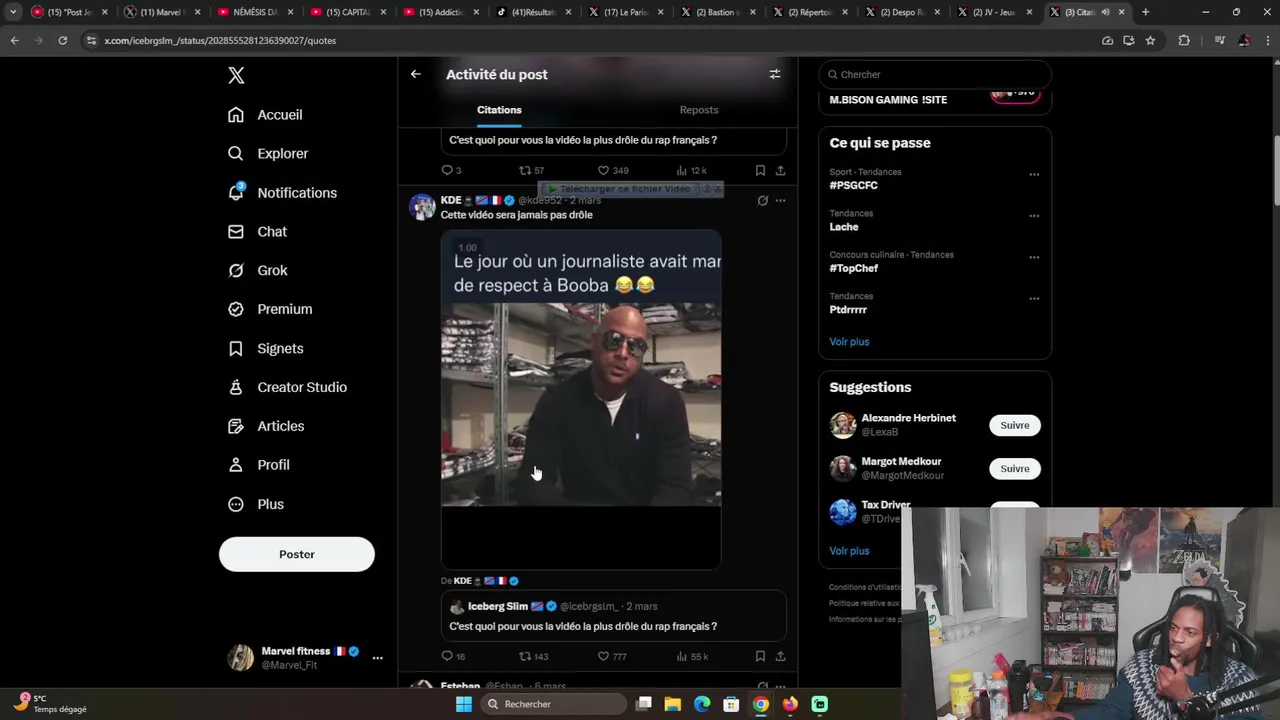The height and width of the screenshot is (720, 1280).
Task: Follow Alexandre Herbinet
Action: (1015, 425)
